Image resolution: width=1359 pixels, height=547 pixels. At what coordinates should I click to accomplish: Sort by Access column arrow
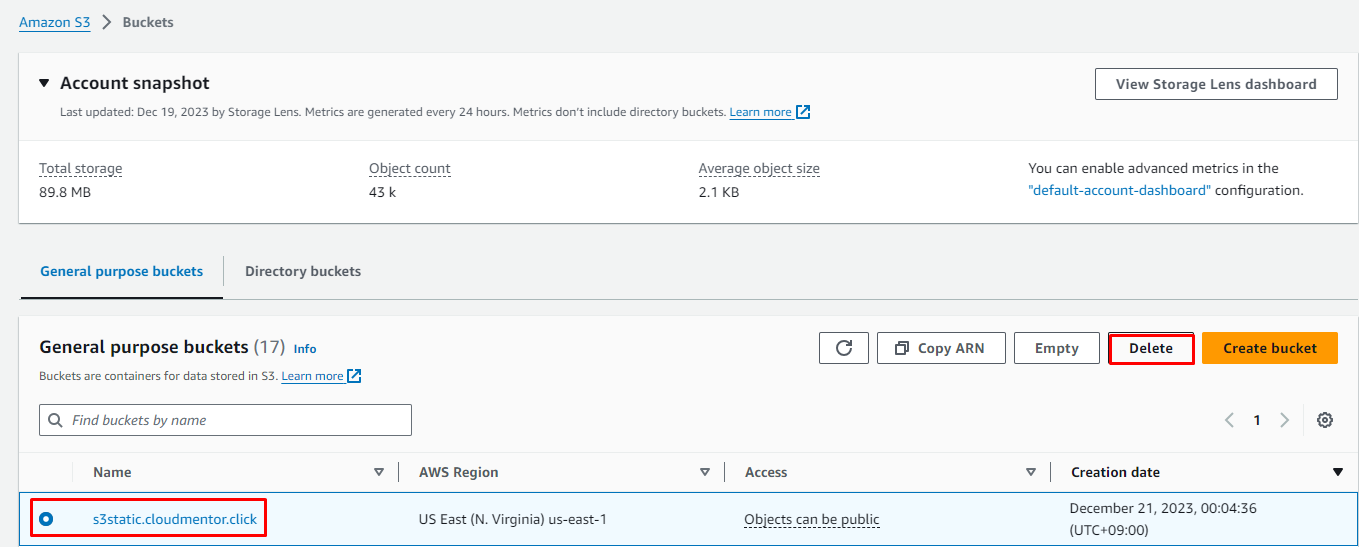pyautogui.click(x=1031, y=472)
